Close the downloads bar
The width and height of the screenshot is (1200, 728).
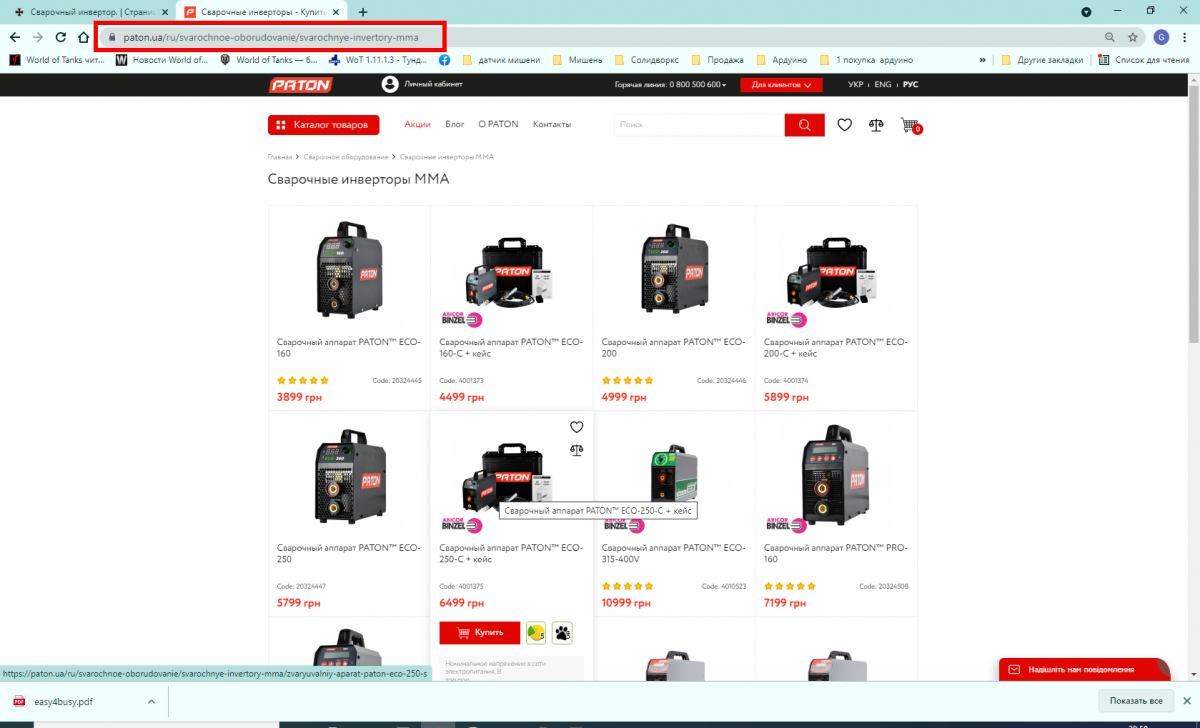[x=1187, y=701]
